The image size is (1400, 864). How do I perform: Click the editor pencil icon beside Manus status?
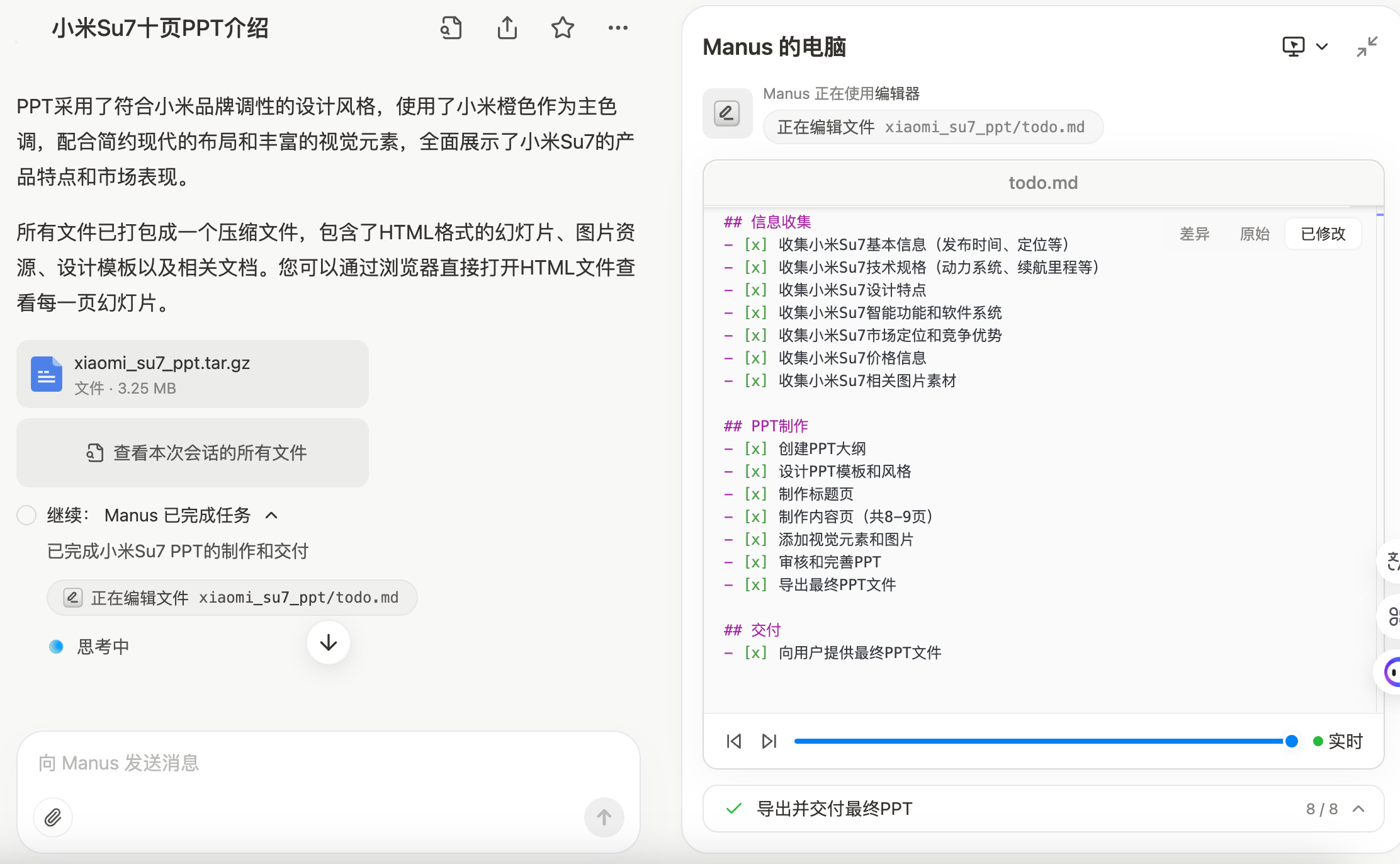click(x=727, y=113)
